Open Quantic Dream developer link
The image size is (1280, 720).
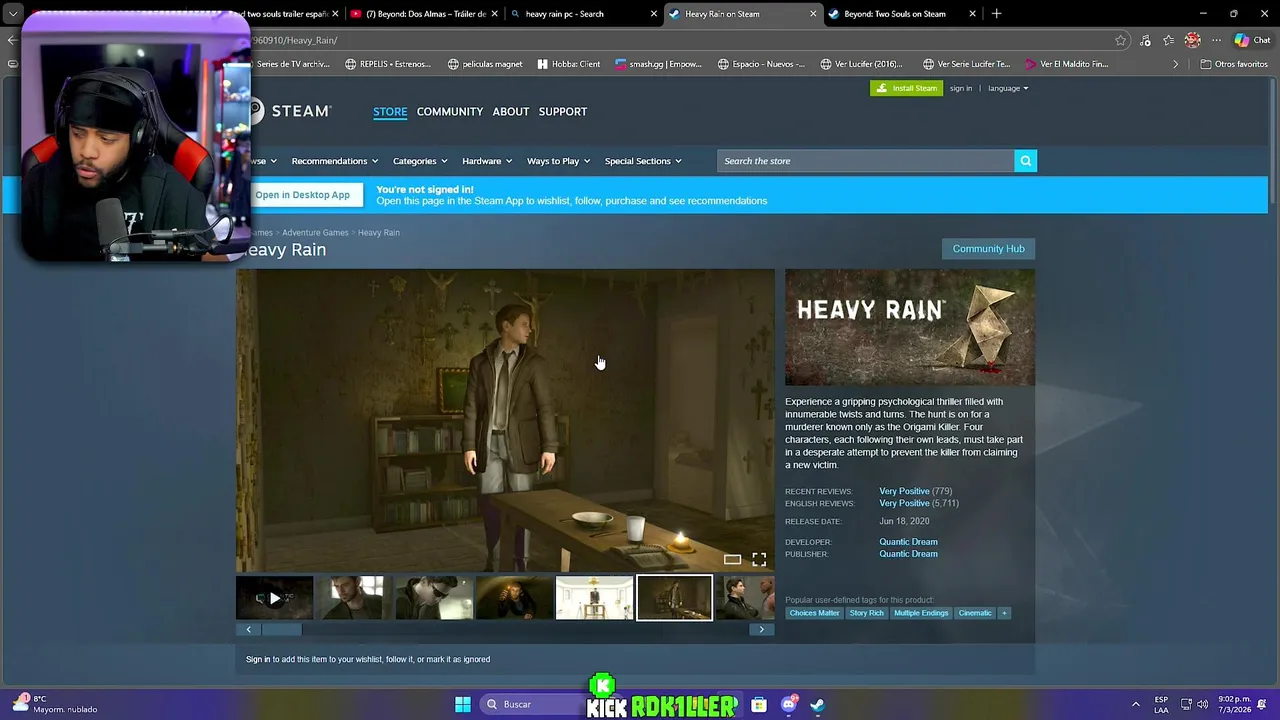(908, 542)
